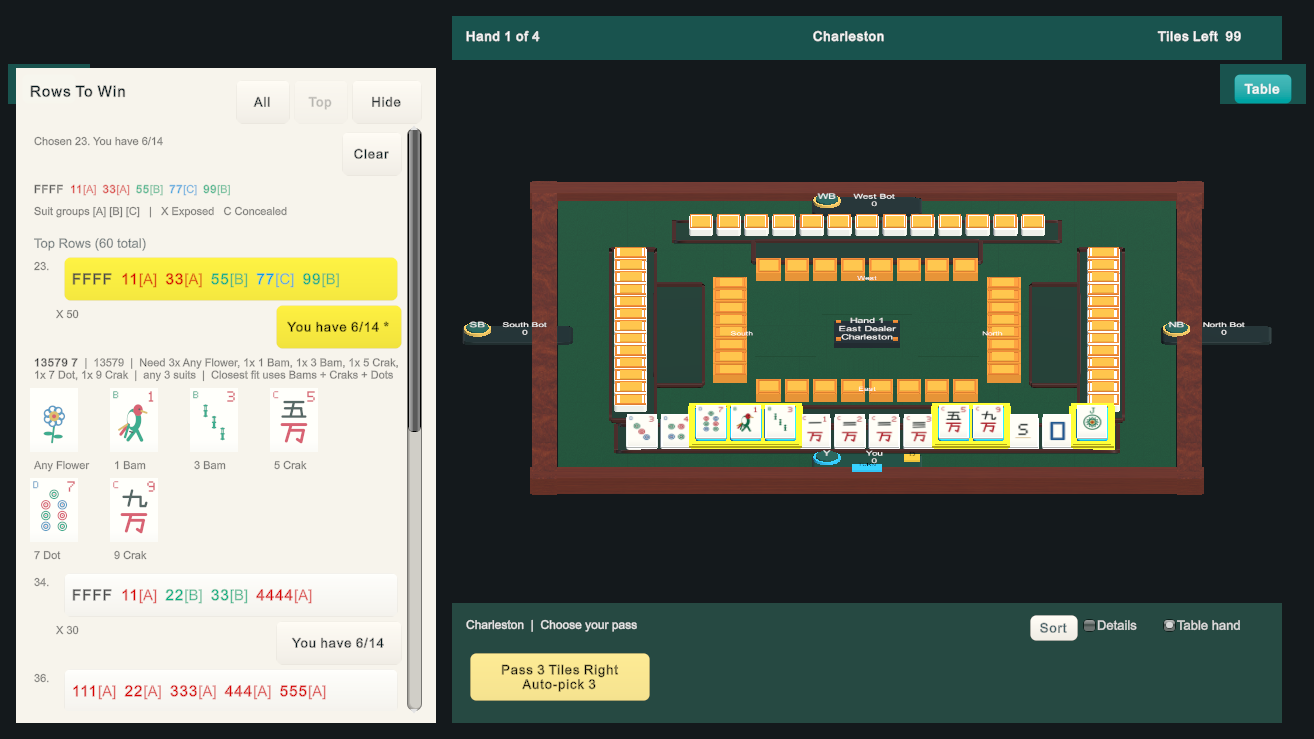Select the highlighted flower tile at hand's end

coord(1092,423)
